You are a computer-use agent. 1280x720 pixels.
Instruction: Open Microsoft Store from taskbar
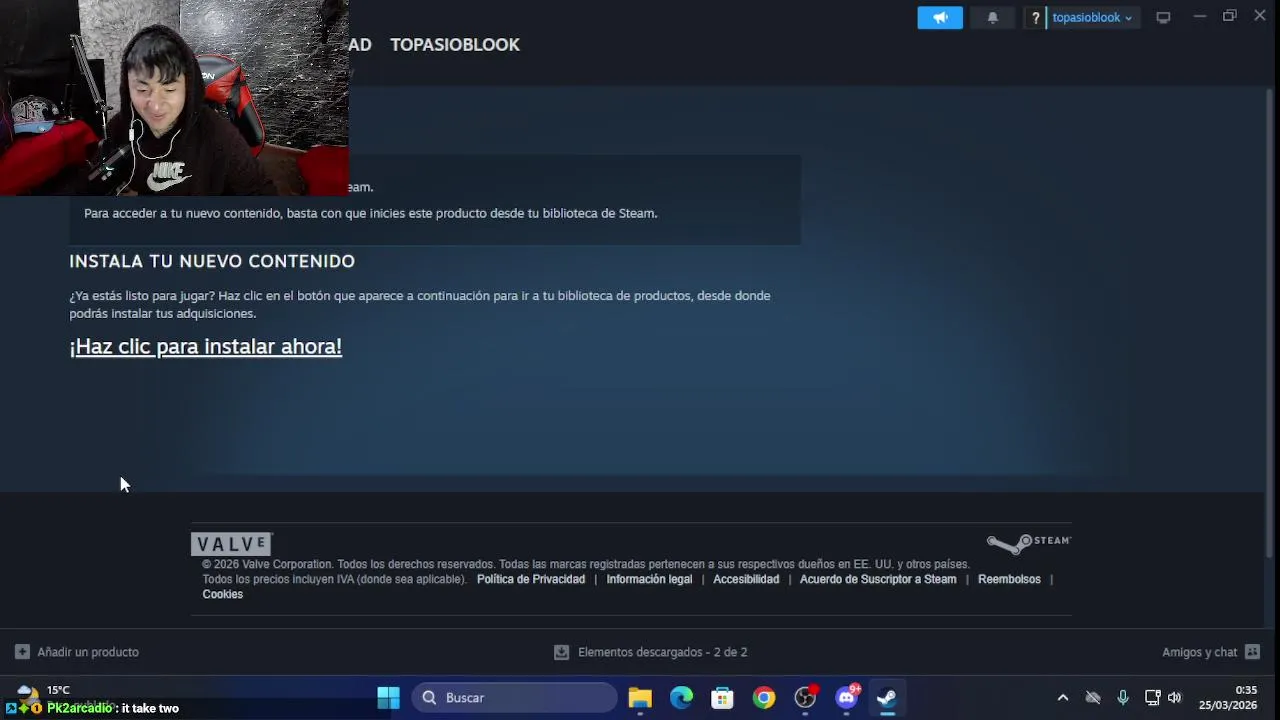pyautogui.click(x=722, y=698)
